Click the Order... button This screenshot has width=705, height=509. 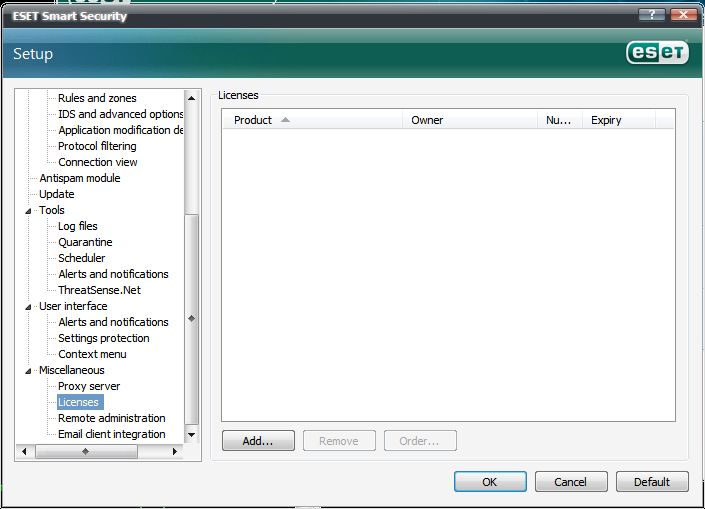click(x=420, y=441)
